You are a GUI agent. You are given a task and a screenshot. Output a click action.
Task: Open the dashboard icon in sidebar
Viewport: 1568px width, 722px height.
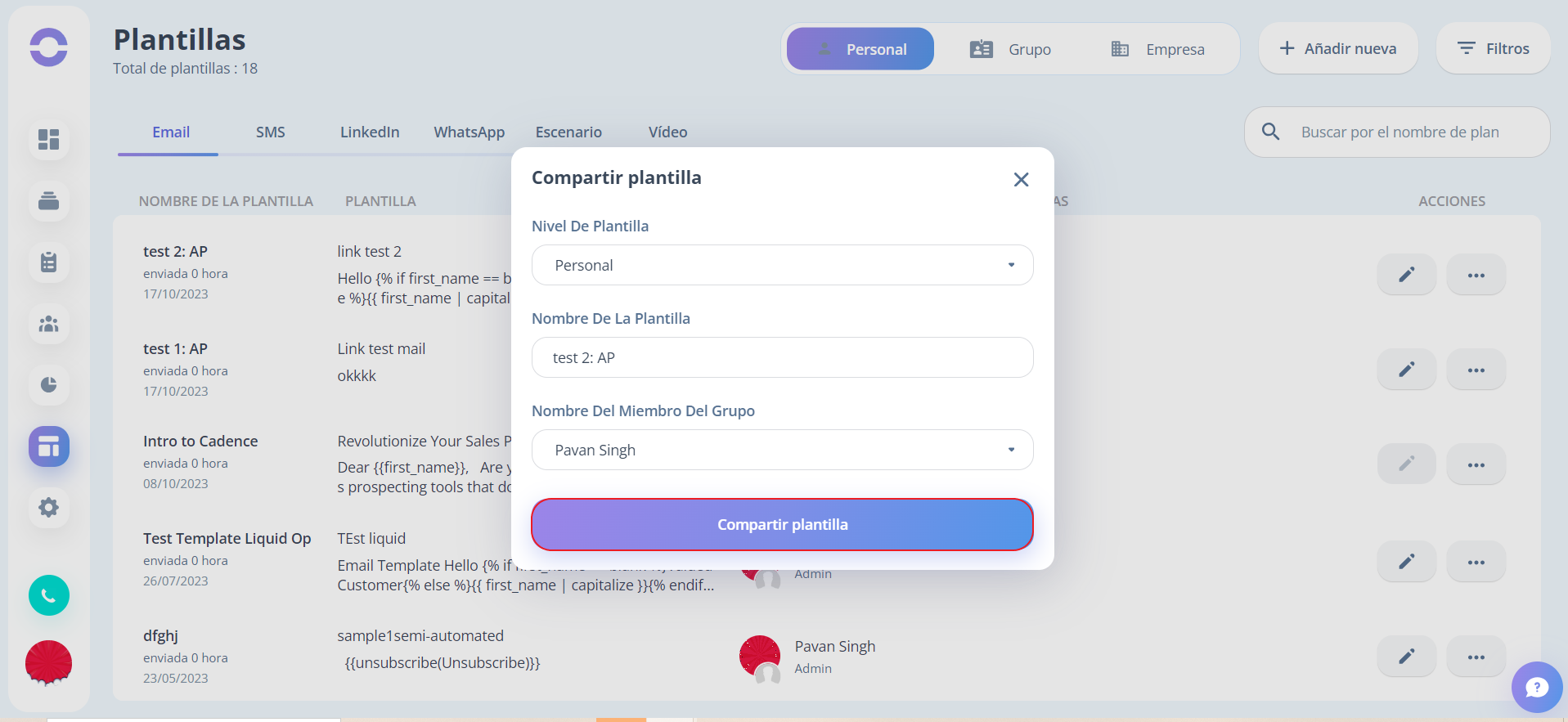click(x=49, y=139)
